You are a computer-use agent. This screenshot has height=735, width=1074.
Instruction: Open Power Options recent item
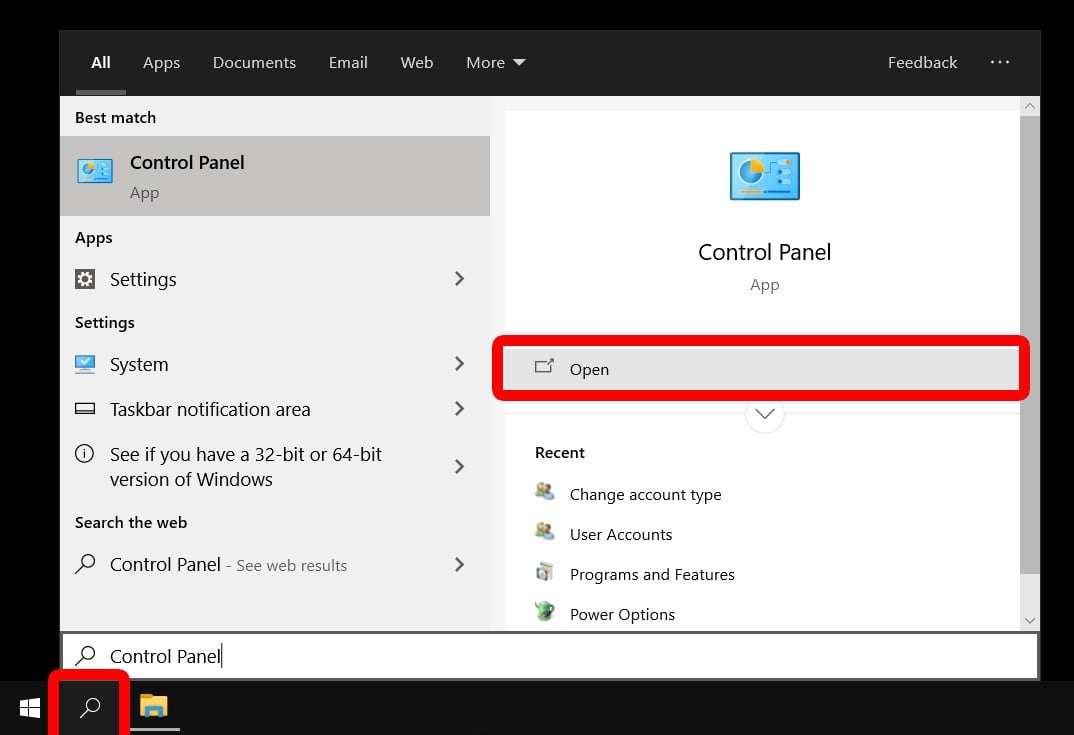point(622,614)
